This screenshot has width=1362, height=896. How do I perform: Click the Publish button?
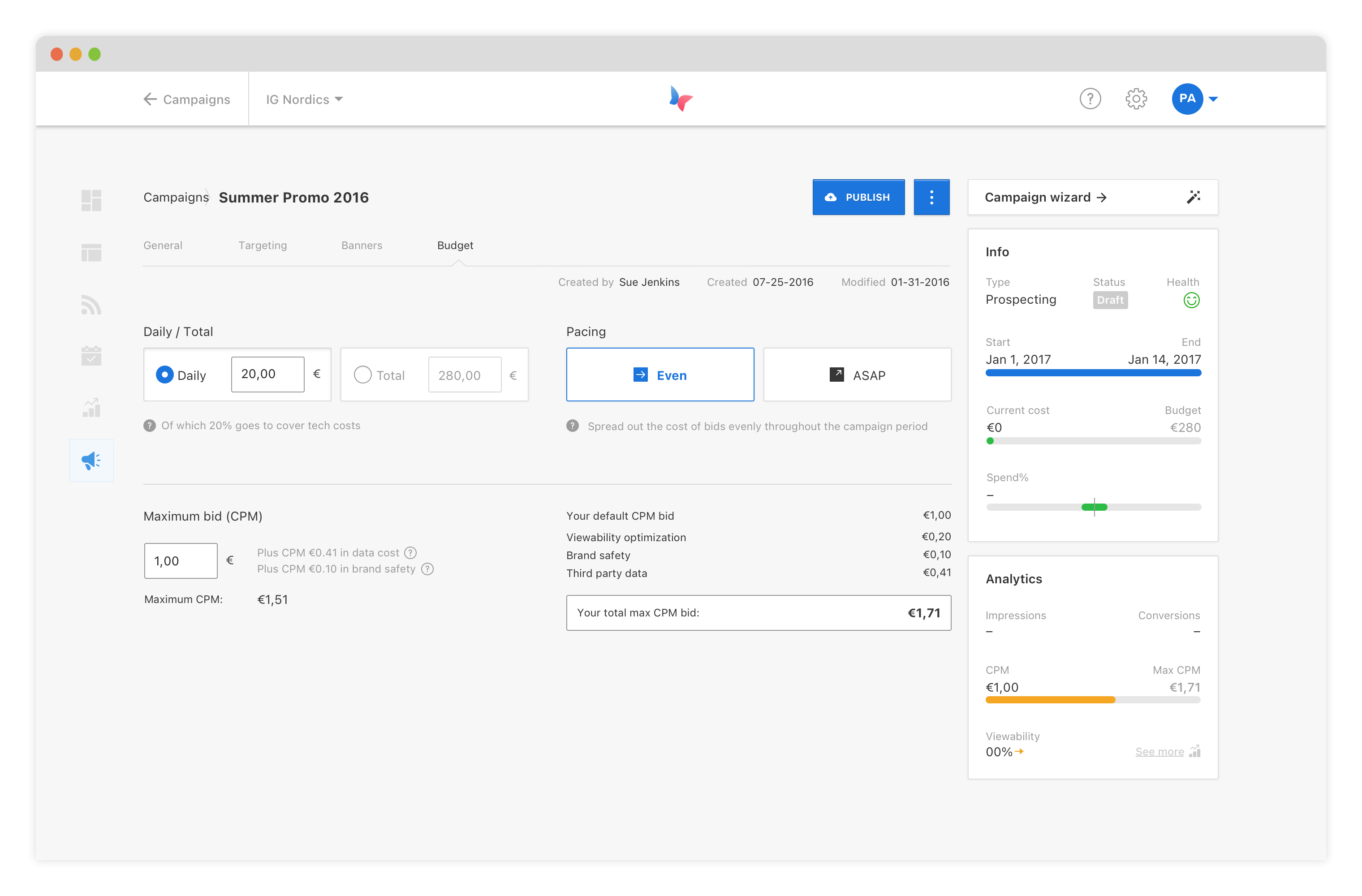click(858, 198)
